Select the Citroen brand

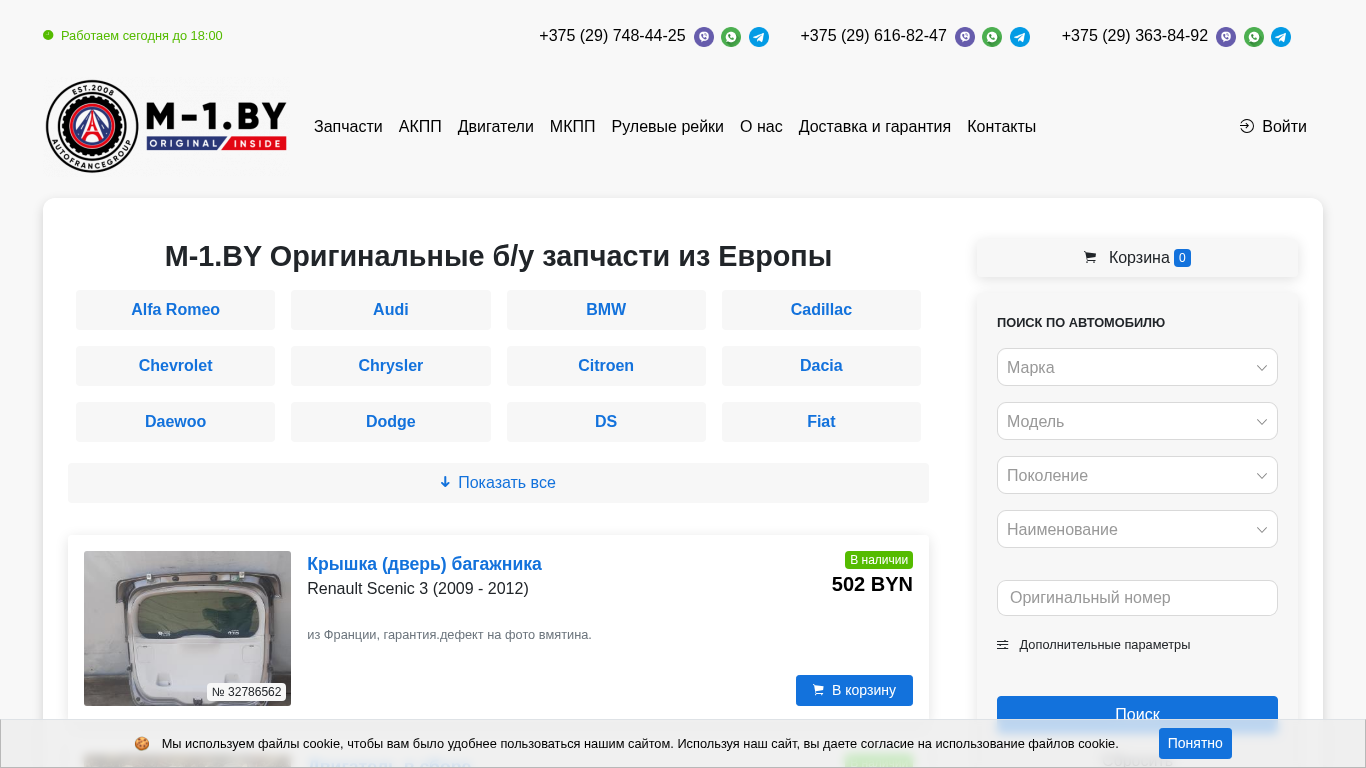click(606, 366)
